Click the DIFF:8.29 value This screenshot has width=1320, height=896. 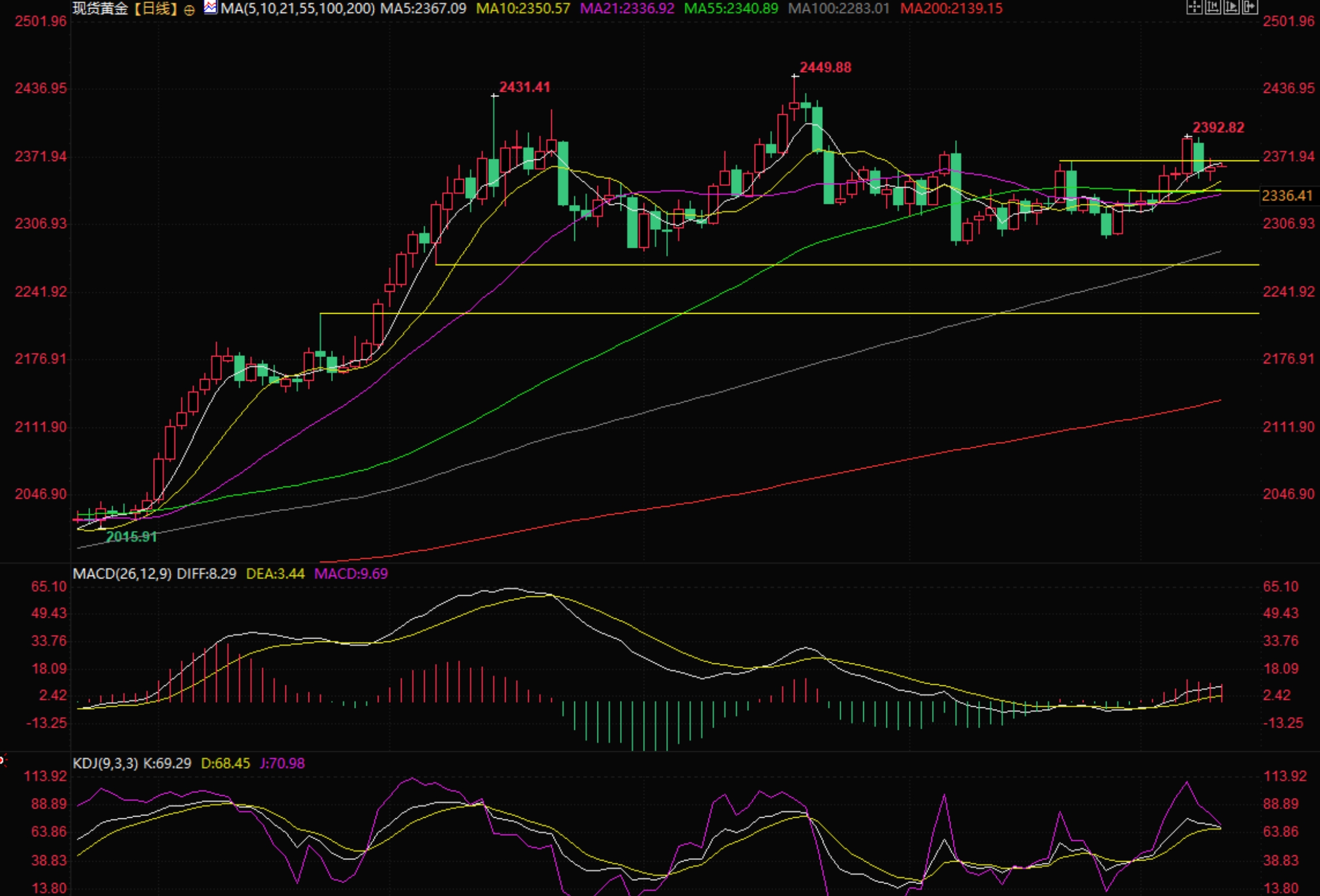point(207,574)
